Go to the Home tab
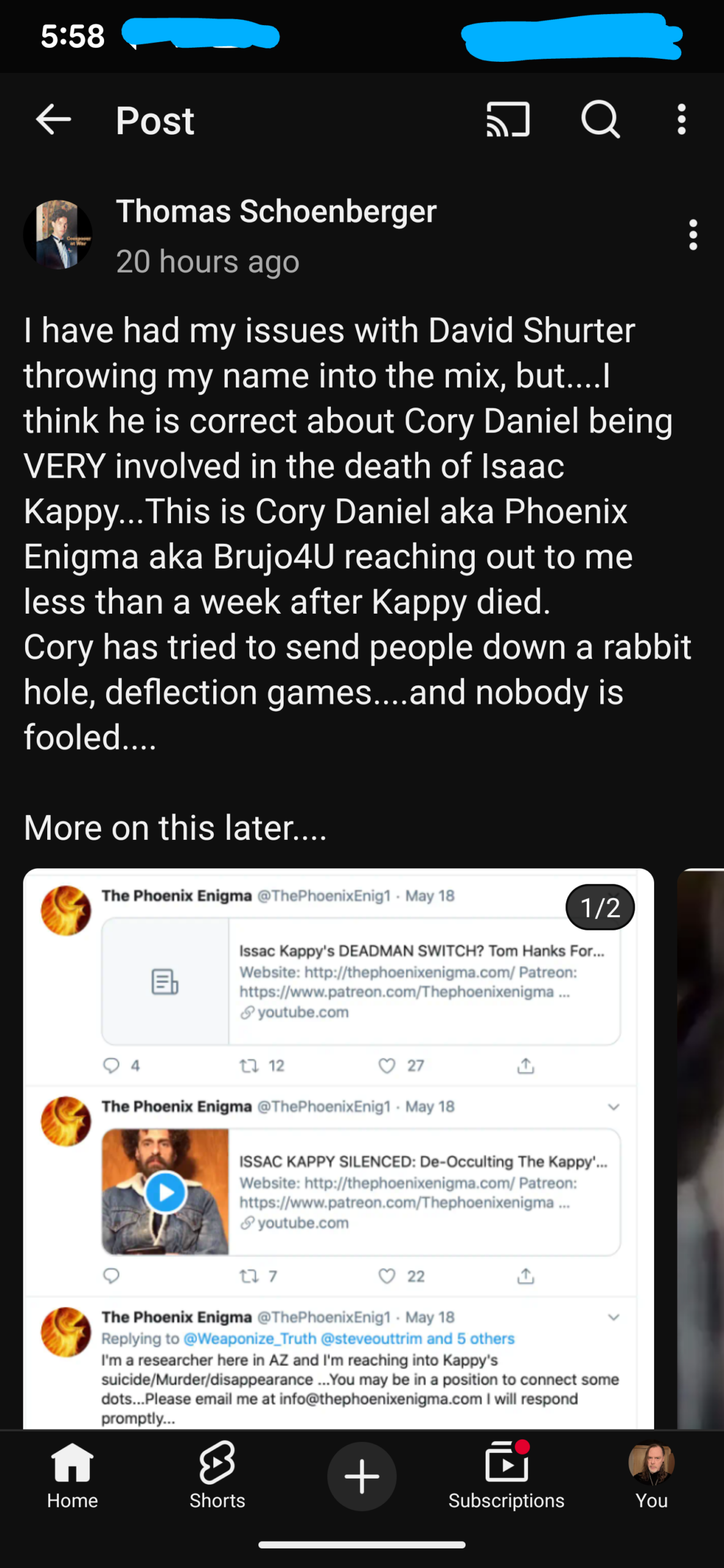The width and height of the screenshot is (724, 1568). click(x=72, y=1476)
